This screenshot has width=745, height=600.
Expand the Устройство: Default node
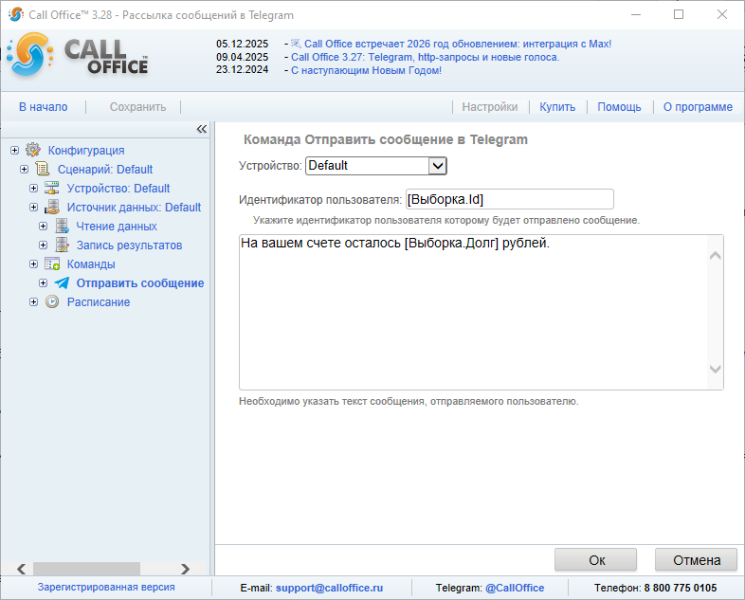33,188
